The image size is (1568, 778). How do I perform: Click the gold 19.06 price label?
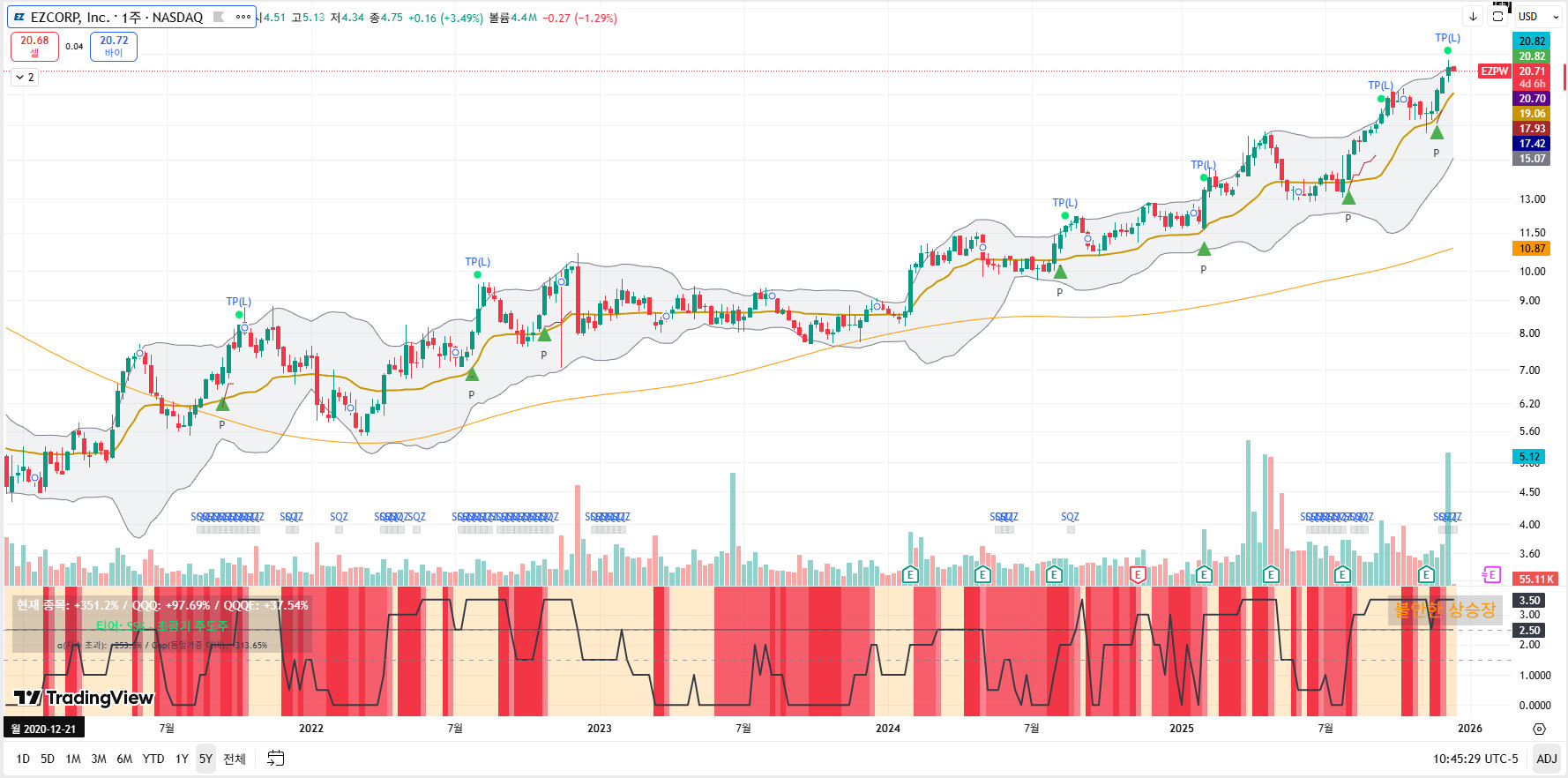pos(1532,114)
